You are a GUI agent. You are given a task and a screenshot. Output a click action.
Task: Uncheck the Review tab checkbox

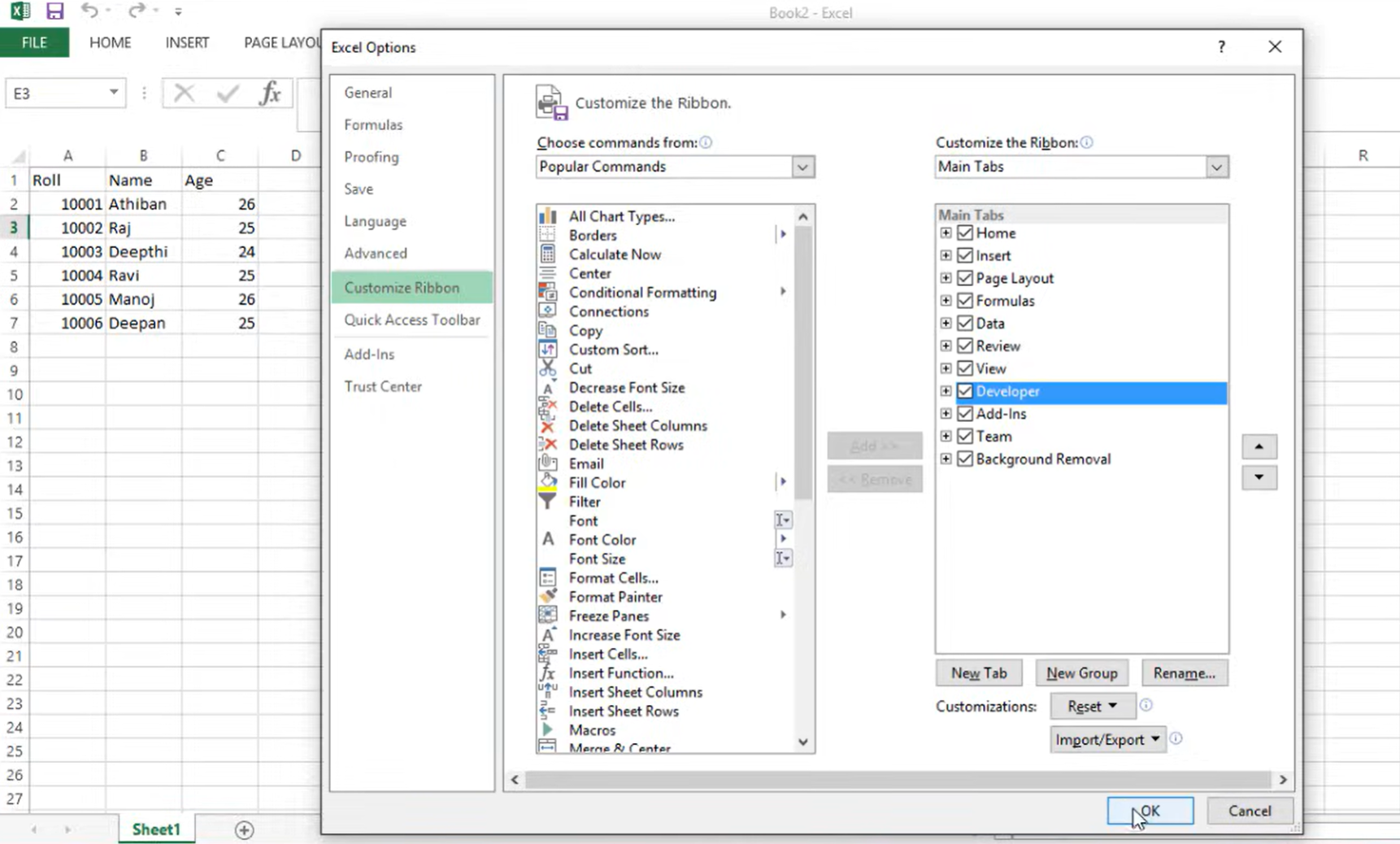[x=965, y=346]
